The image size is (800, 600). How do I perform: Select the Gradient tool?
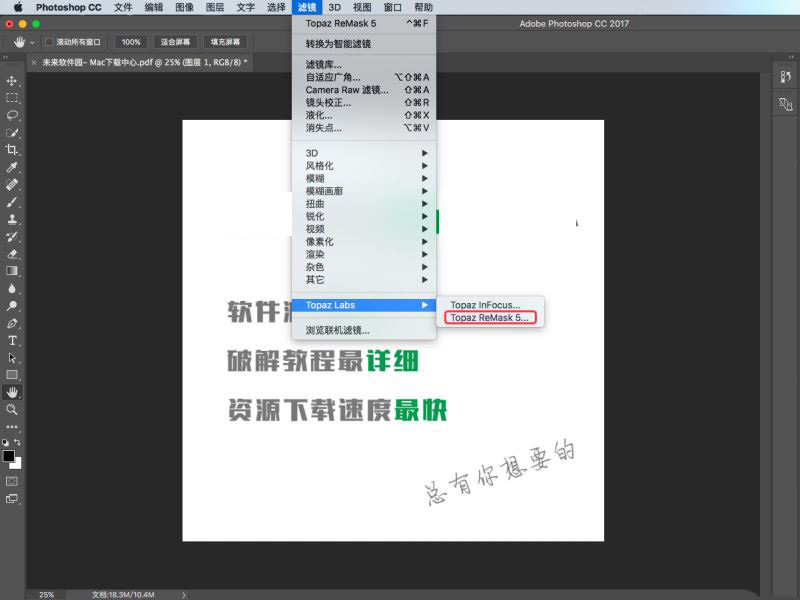12,271
